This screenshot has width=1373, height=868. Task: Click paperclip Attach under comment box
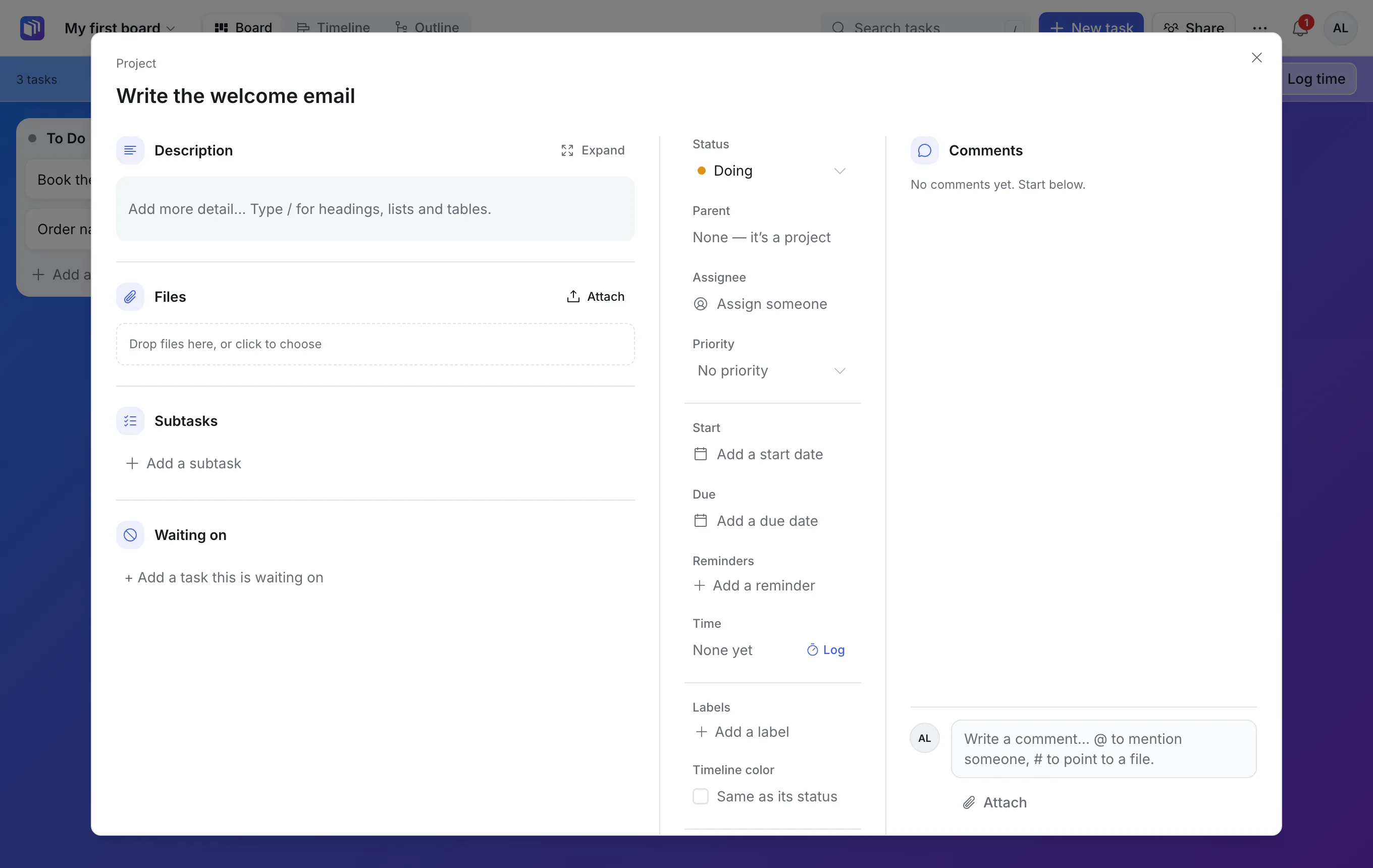tap(994, 802)
